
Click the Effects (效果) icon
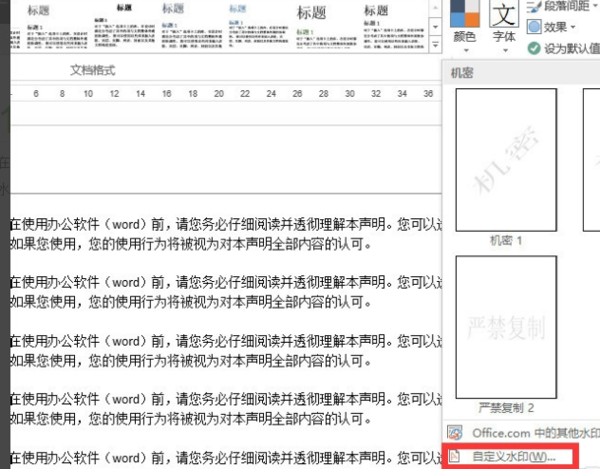click(534, 27)
